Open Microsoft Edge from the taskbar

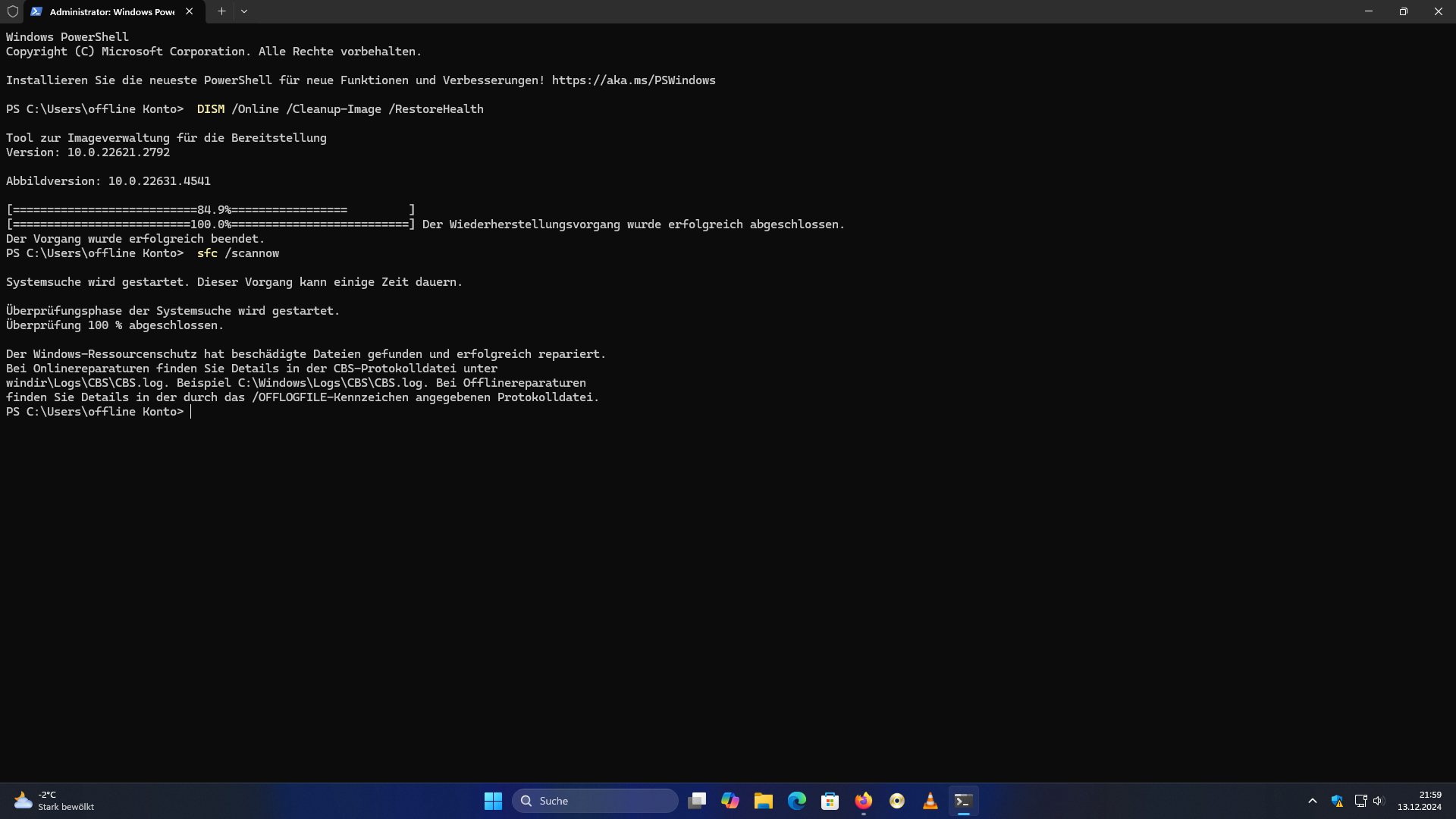pos(797,801)
